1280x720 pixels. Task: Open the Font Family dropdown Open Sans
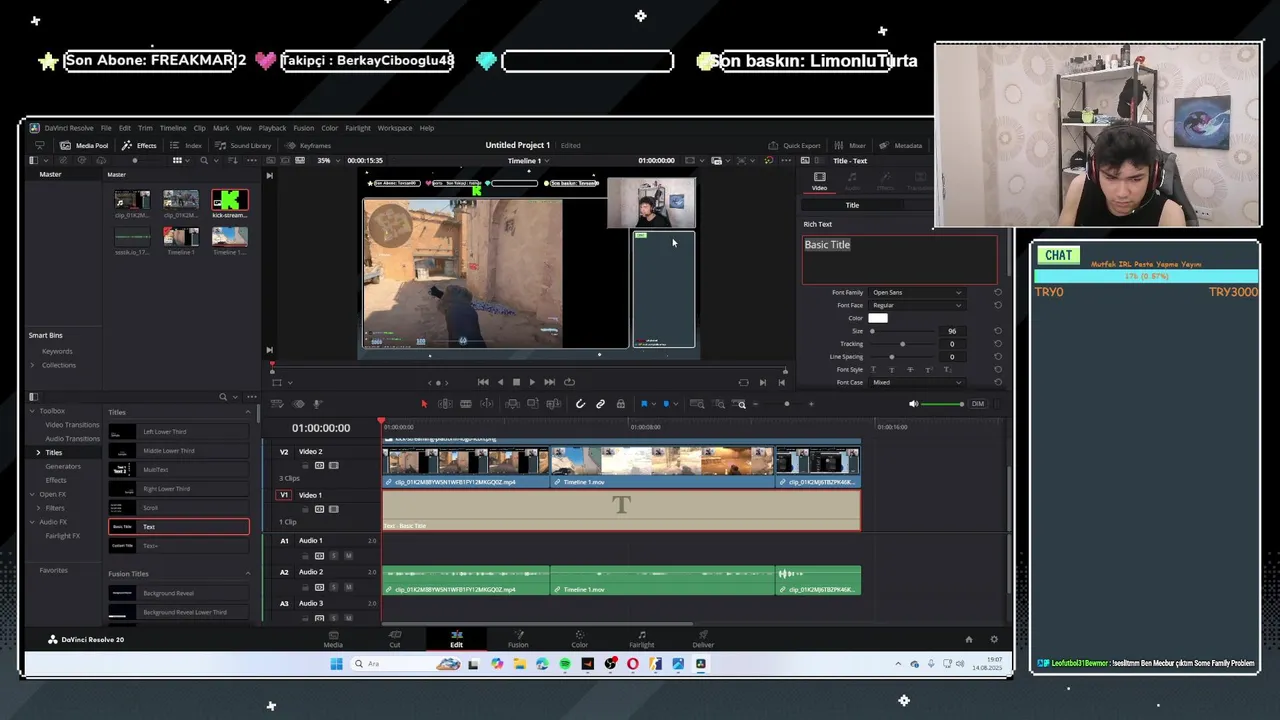point(916,292)
